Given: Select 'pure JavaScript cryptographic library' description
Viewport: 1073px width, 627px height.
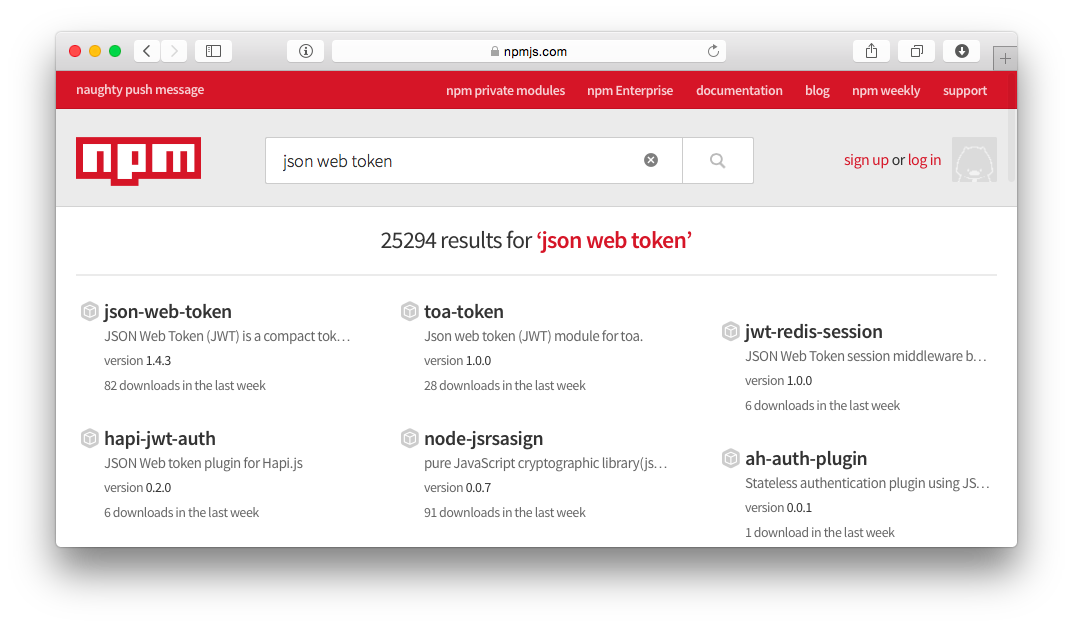Looking at the screenshot, I should click(x=545, y=463).
